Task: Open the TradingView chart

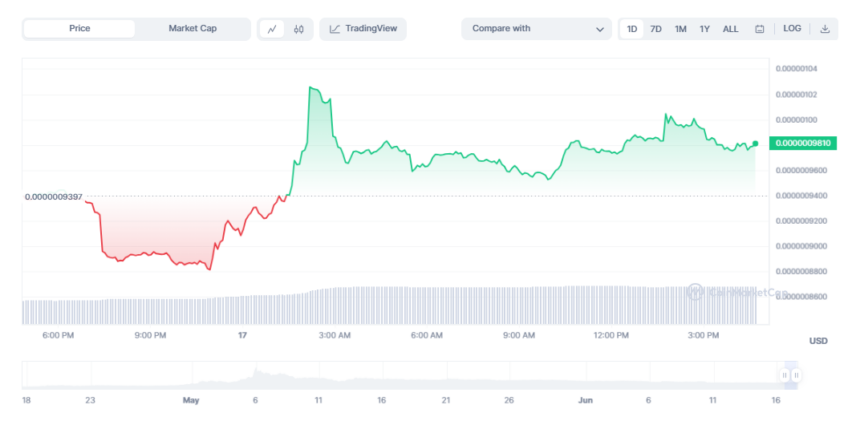Action: 363,29
